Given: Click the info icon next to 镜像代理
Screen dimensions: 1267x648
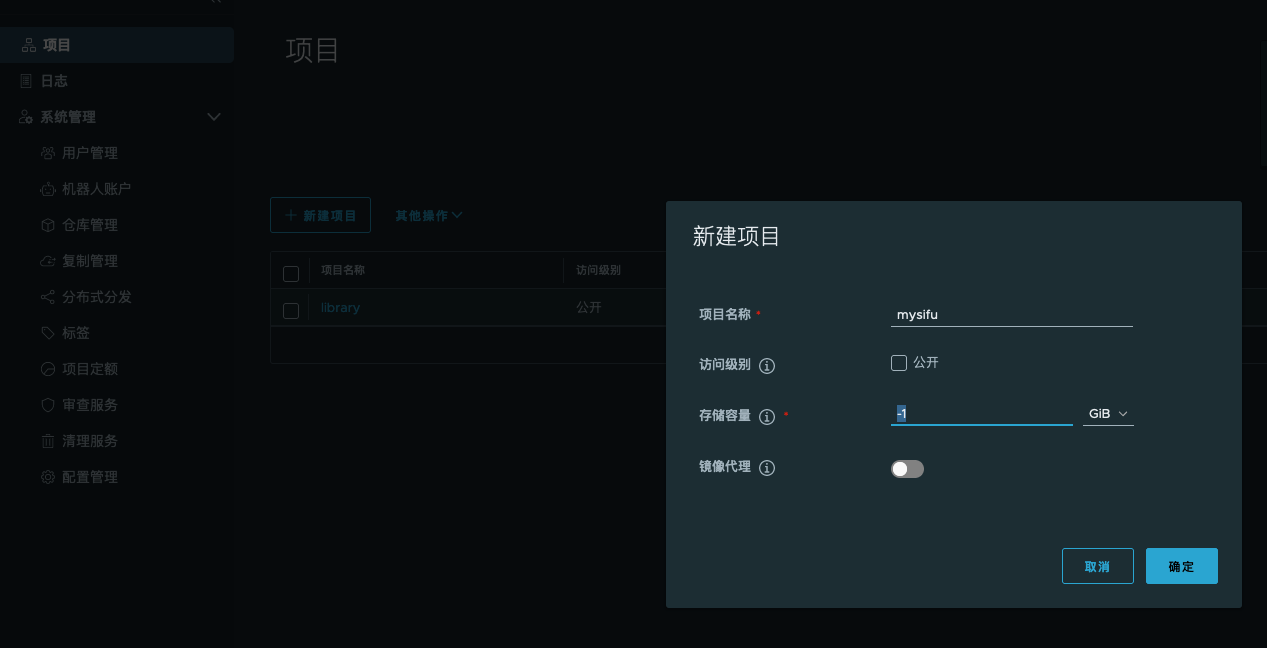Looking at the screenshot, I should (x=767, y=468).
